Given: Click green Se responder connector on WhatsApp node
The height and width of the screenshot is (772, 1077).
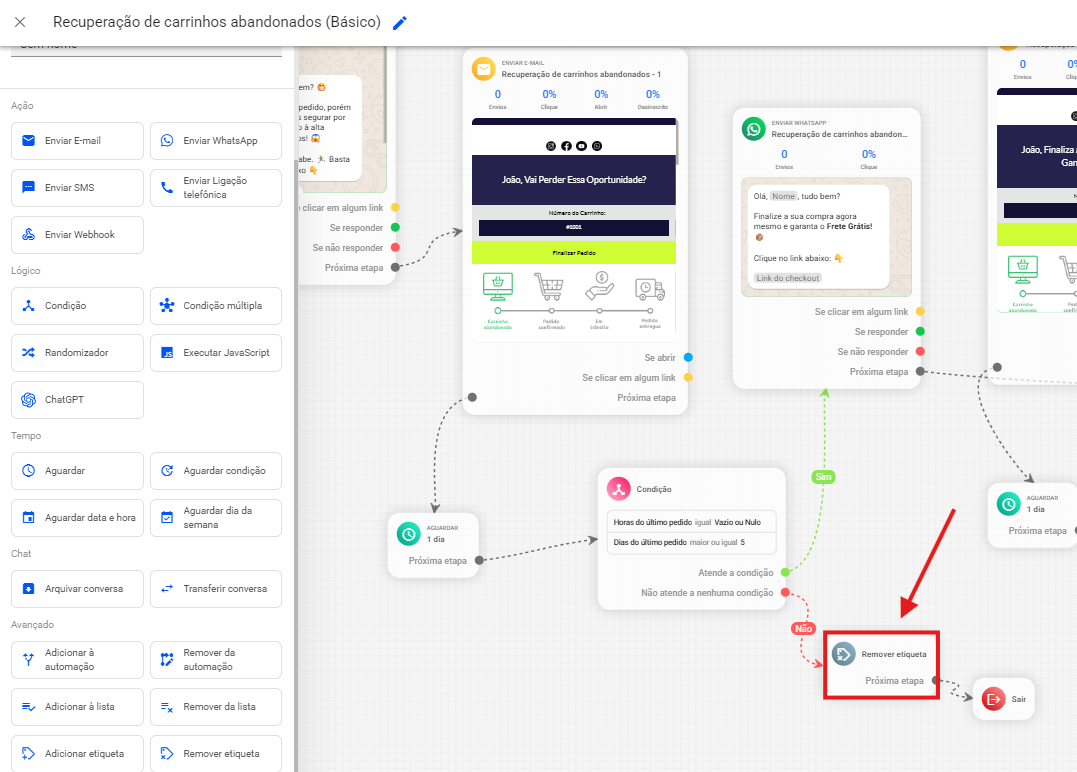Looking at the screenshot, I should click(x=920, y=332).
